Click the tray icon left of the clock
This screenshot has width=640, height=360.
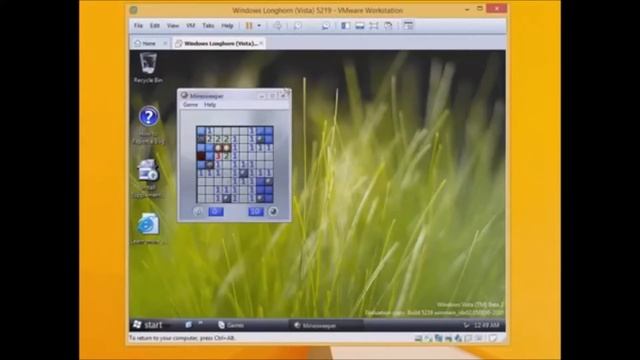(x=467, y=325)
